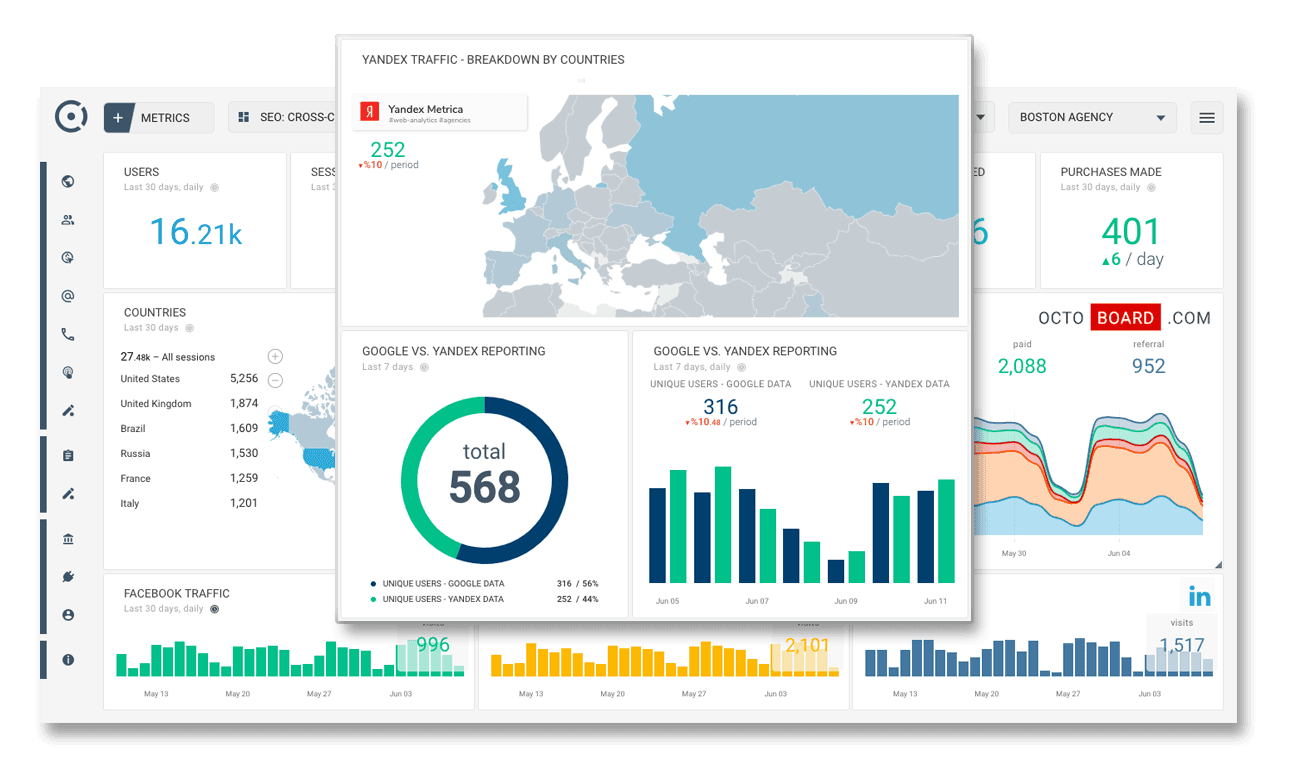This screenshot has width=1300, height=775.
Task: Select the Brazil country row
Action: 189,428
